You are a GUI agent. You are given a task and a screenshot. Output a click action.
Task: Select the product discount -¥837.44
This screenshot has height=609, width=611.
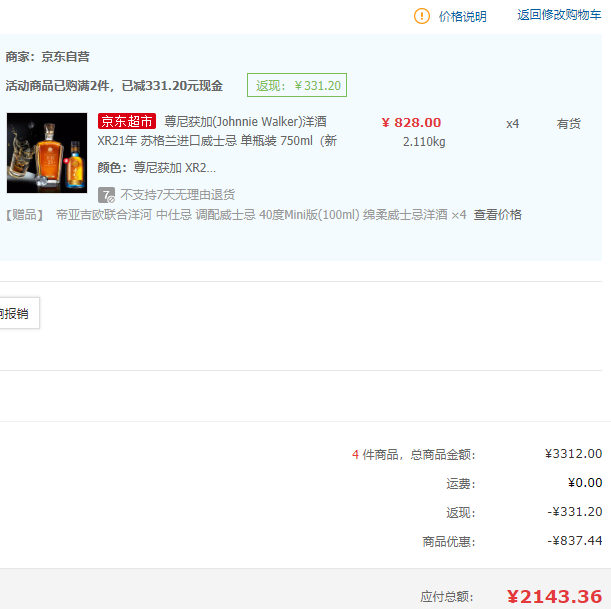tap(575, 541)
